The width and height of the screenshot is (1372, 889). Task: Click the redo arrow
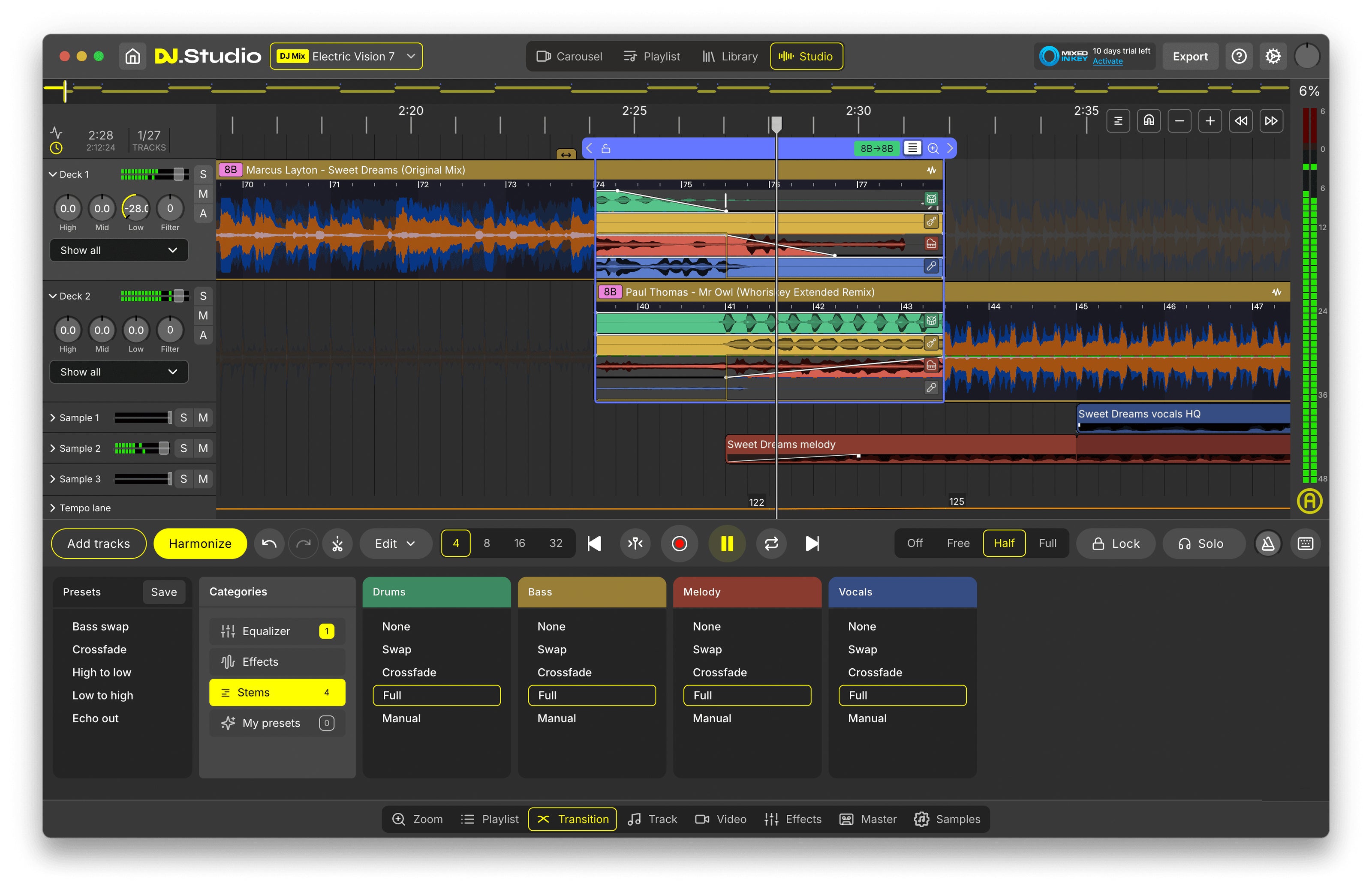coord(303,544)
